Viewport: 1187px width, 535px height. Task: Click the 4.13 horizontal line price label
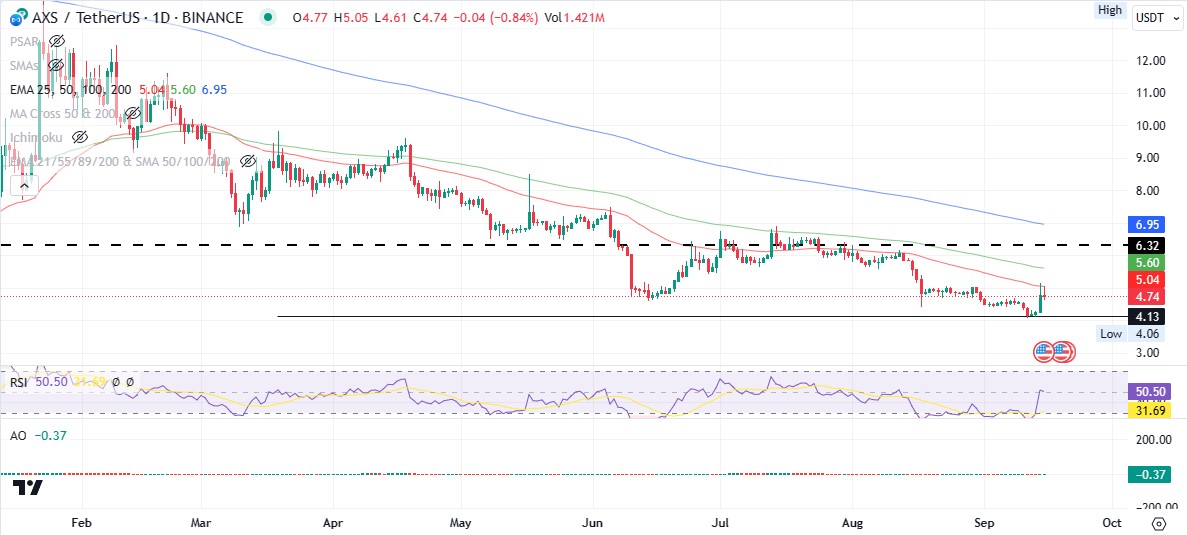point(1148,316)
